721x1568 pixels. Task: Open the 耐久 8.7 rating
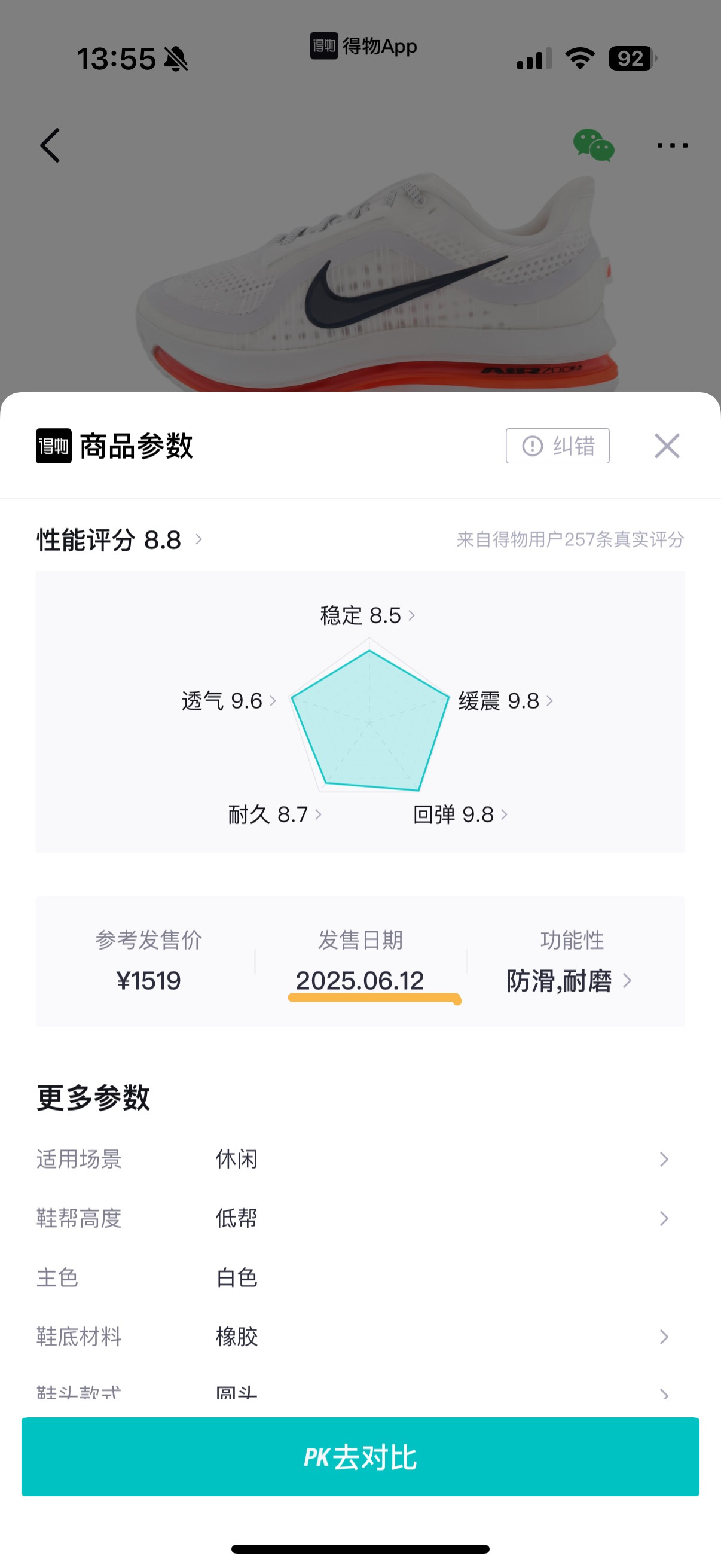(x=274, y=814)
